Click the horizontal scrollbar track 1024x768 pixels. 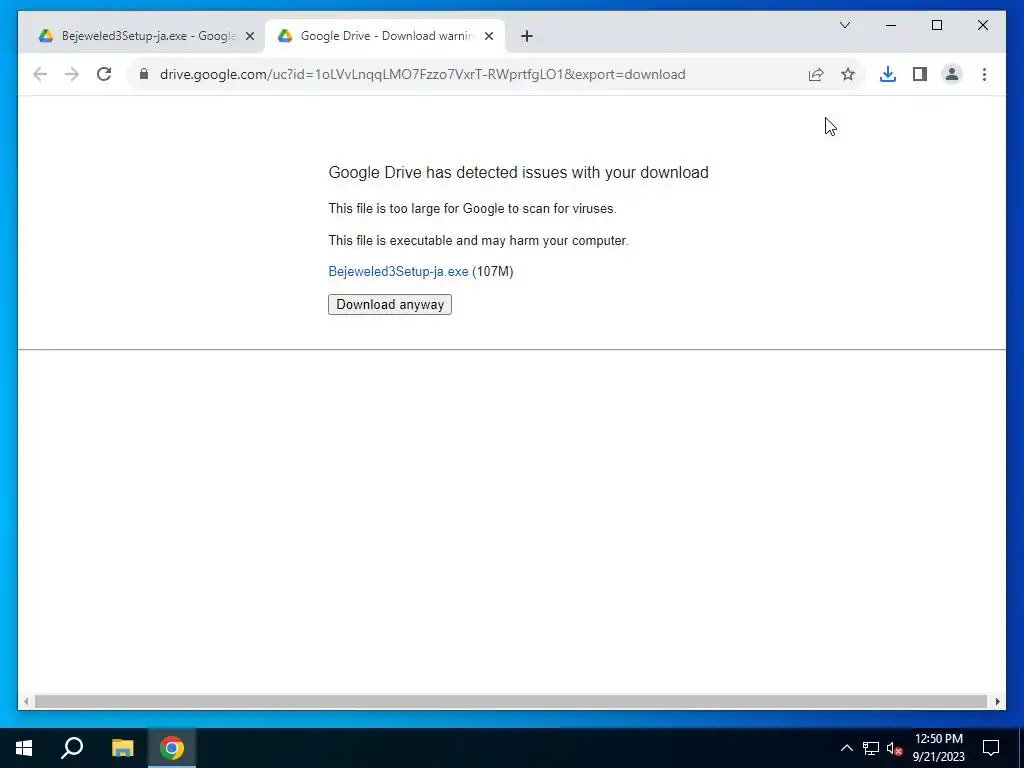[x=511, y=701]
